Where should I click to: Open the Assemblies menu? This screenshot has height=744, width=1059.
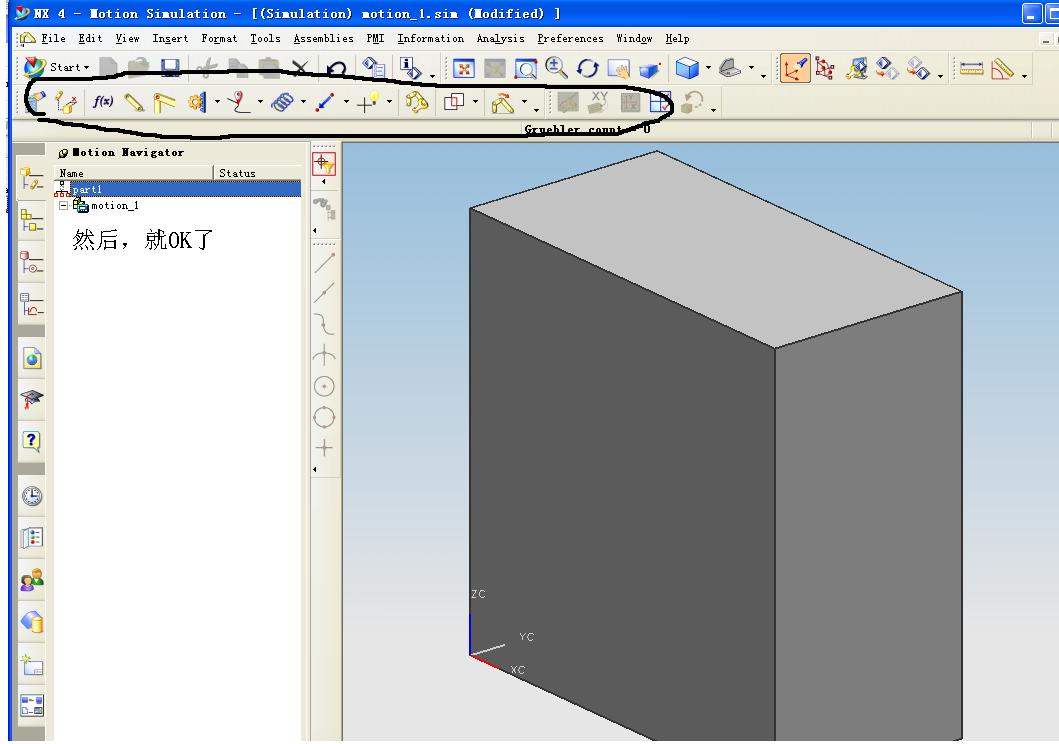(324, 38)
